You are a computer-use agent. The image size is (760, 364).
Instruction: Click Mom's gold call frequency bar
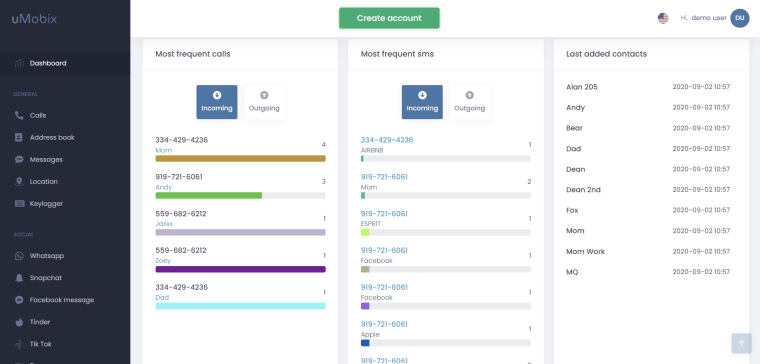point(240,158)
